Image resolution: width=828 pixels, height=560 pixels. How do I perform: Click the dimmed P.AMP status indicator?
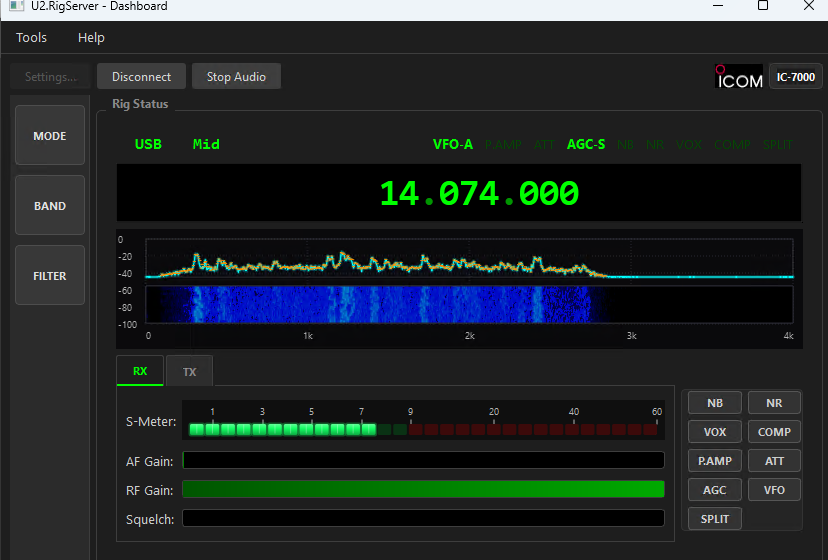[x=503, y=144]
